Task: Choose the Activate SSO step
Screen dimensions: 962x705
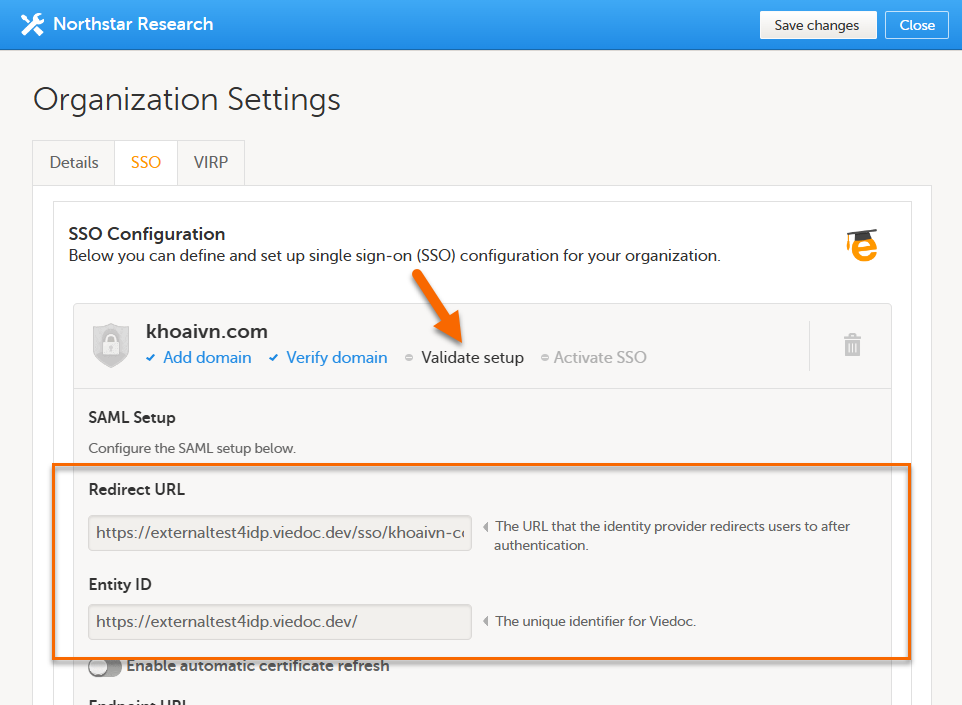Action: [x=600, y=358]
